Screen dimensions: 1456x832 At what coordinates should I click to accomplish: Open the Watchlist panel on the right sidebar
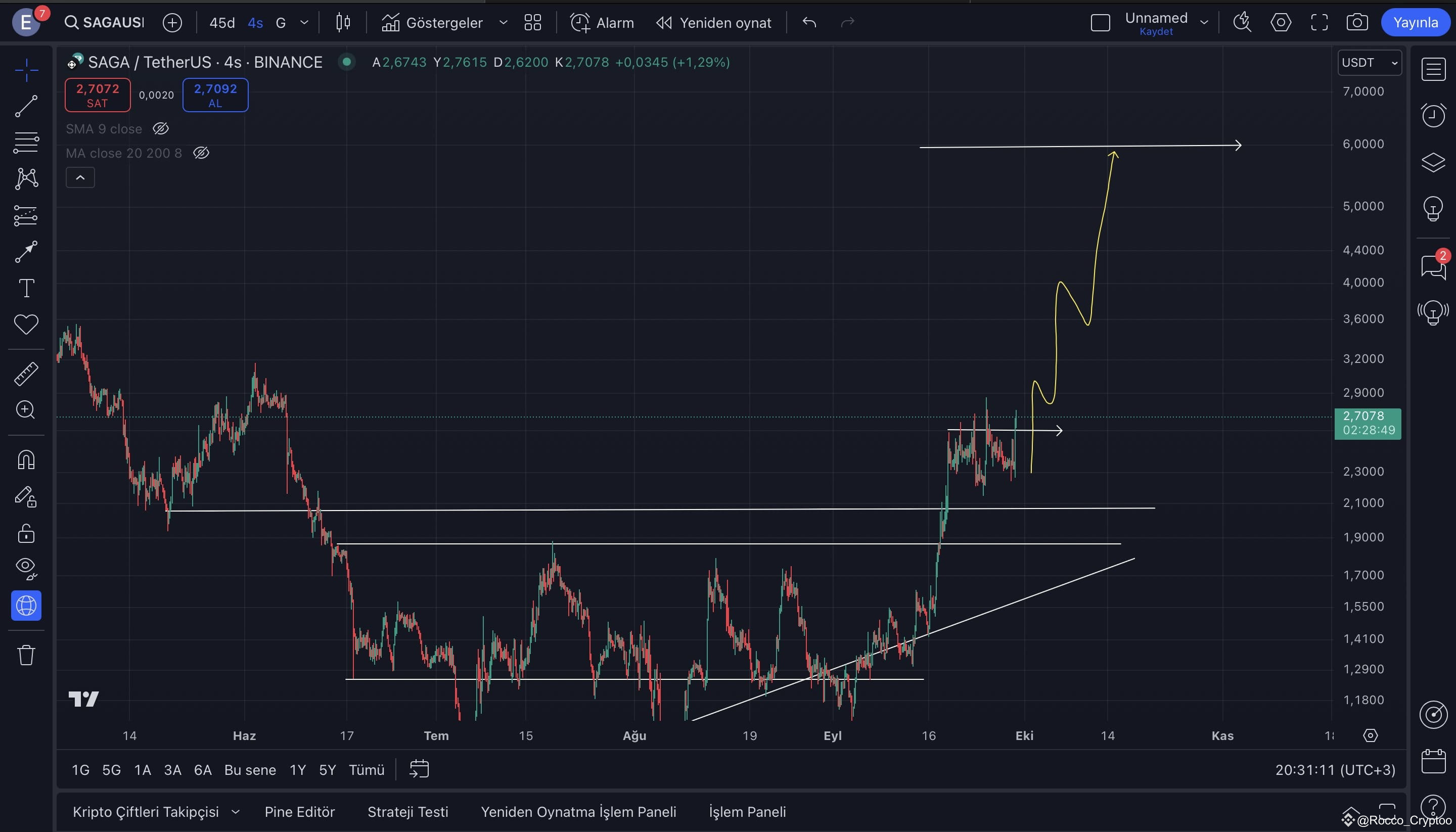1433,69
